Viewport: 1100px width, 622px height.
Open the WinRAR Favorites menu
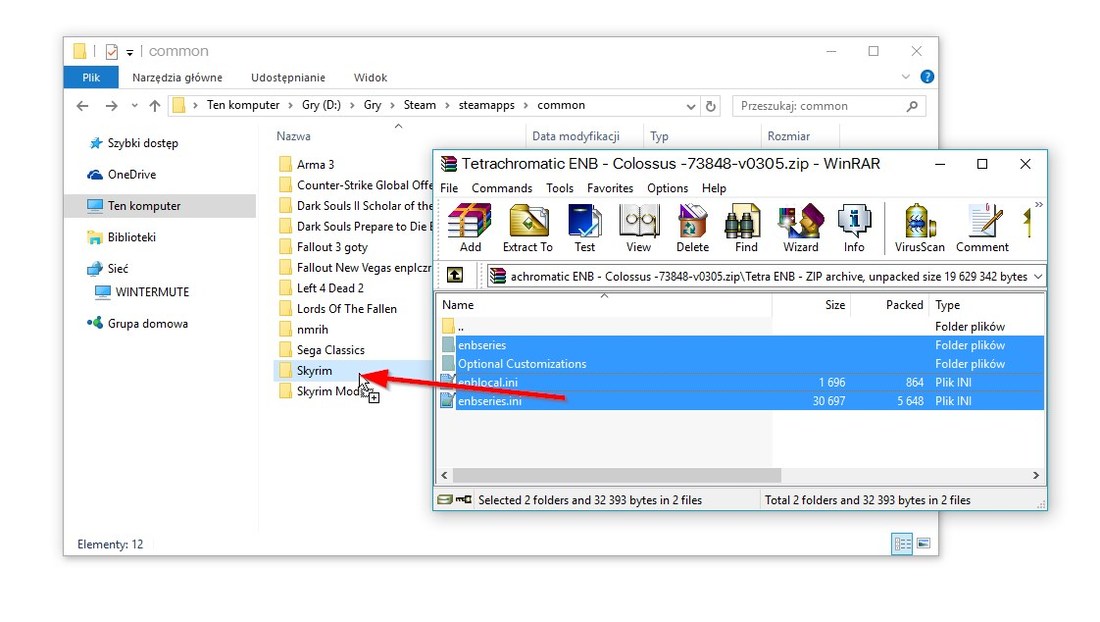pyautogui.click(x=610, y=188)
